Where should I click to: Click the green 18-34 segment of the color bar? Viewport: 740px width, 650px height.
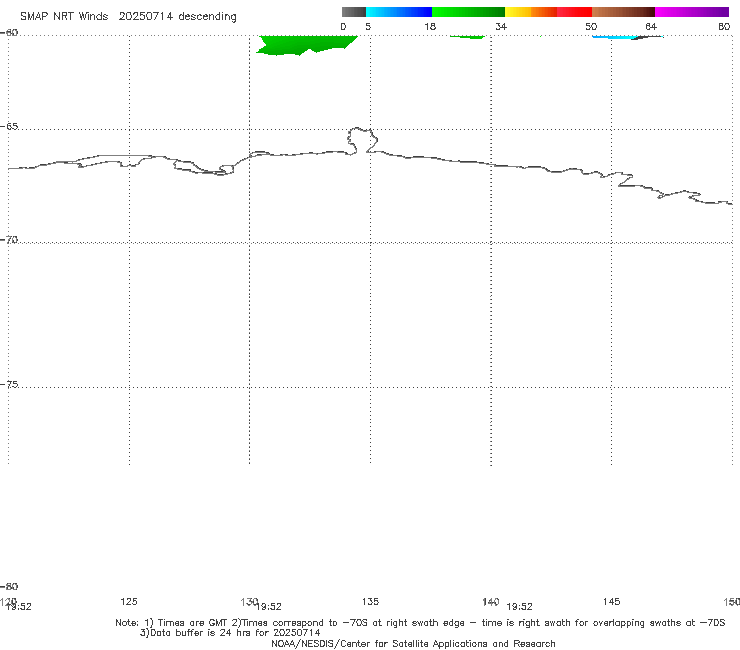[x=469, y=12]
